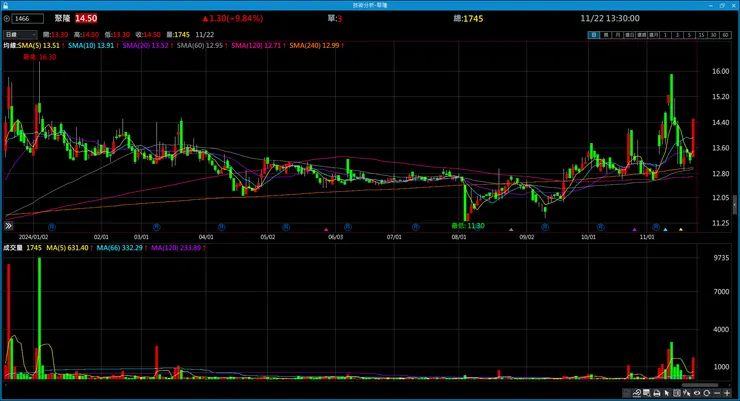Viewport: 740px width, 401px height.
Task: Choose the 15-minute timeframe button
Action: click(701, 35)
